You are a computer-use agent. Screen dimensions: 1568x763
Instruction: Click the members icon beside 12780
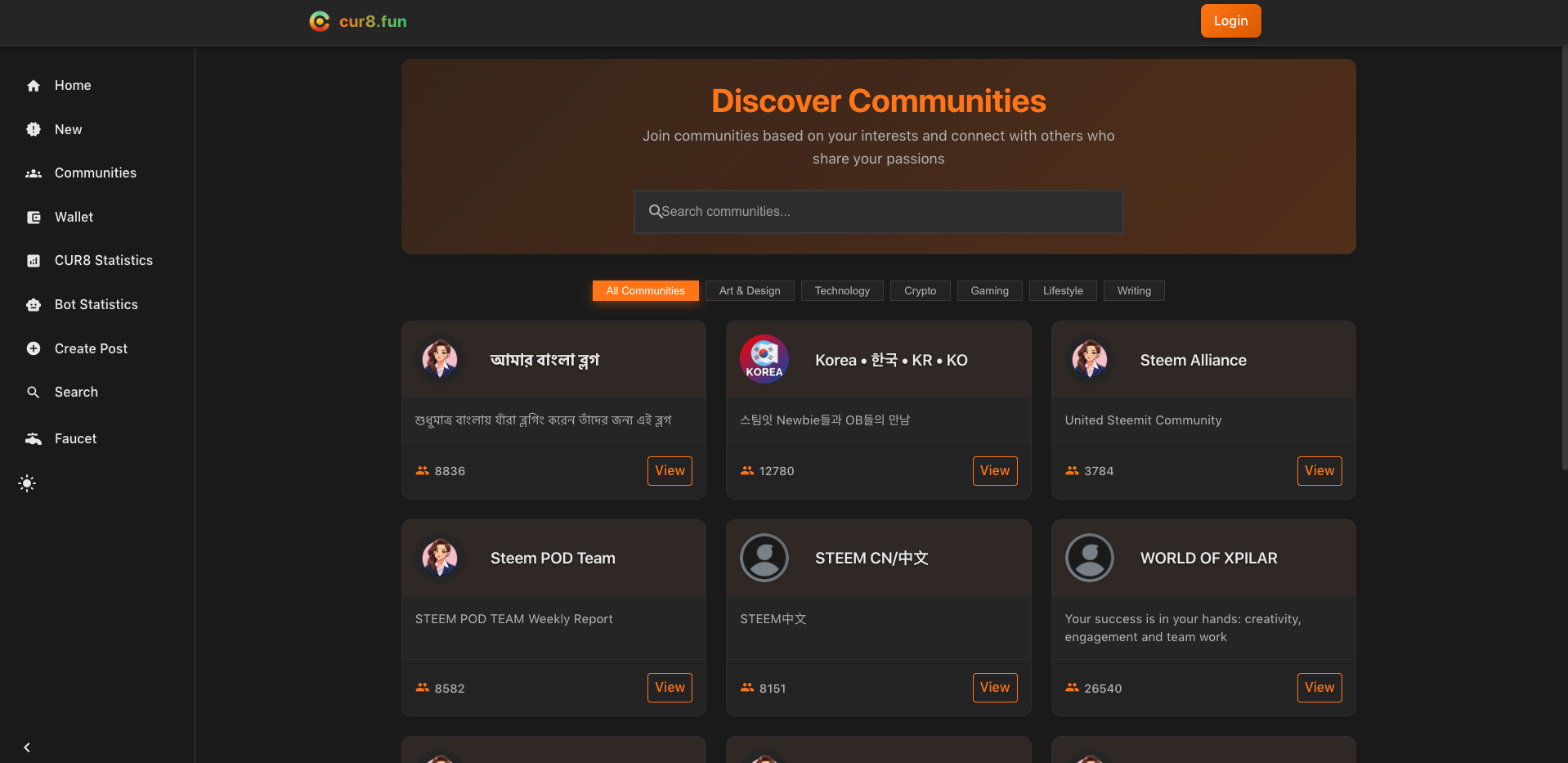tap(747, 470)
